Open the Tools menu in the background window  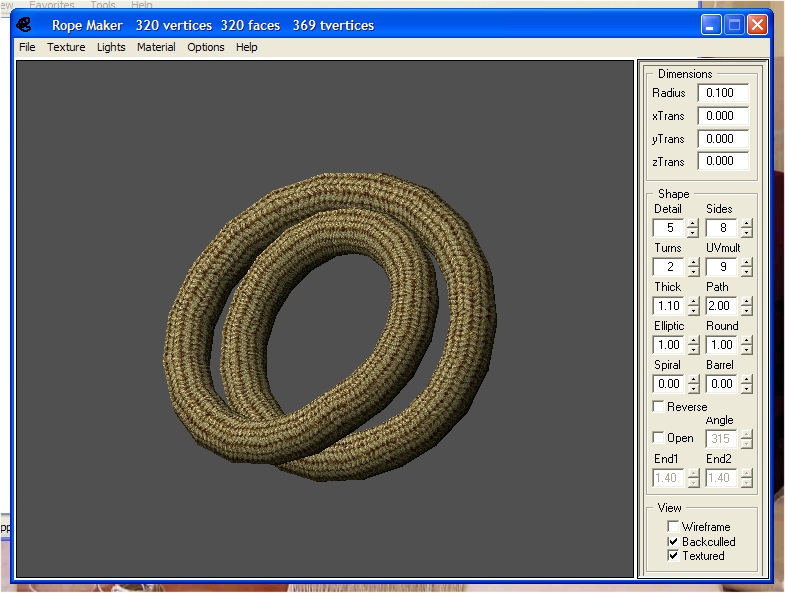[x=103, y=5]
